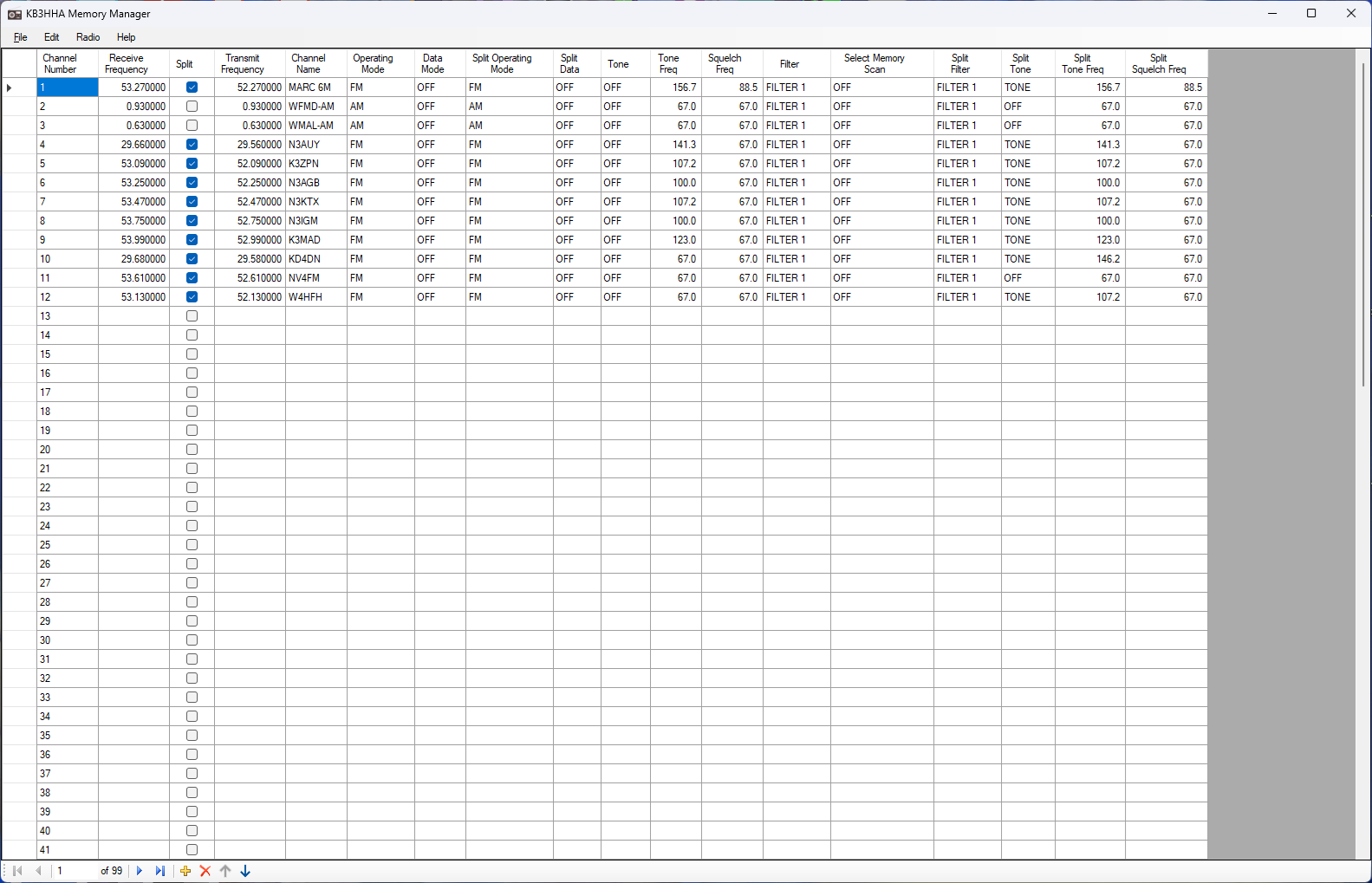1372x883 pixels.
Task: Click the current record position field
Action: point(75,871)
